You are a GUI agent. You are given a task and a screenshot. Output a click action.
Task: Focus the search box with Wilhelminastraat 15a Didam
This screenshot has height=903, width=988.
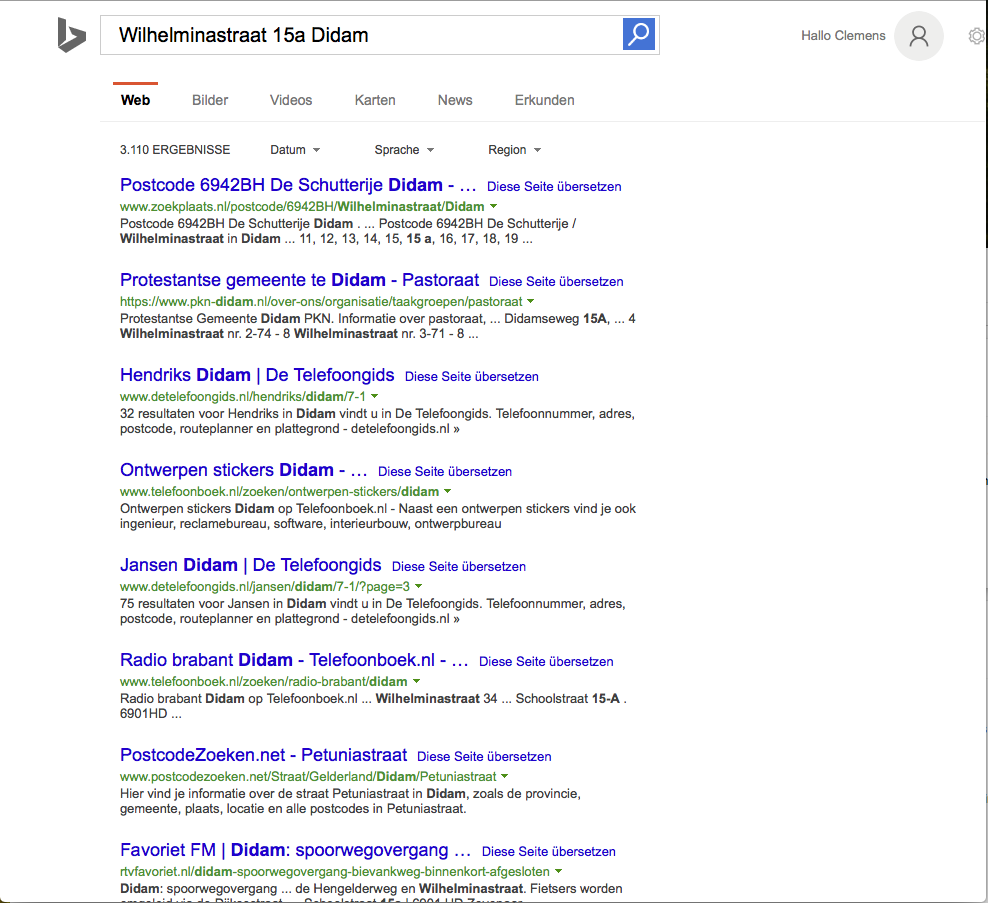click(x=361, y=35)
